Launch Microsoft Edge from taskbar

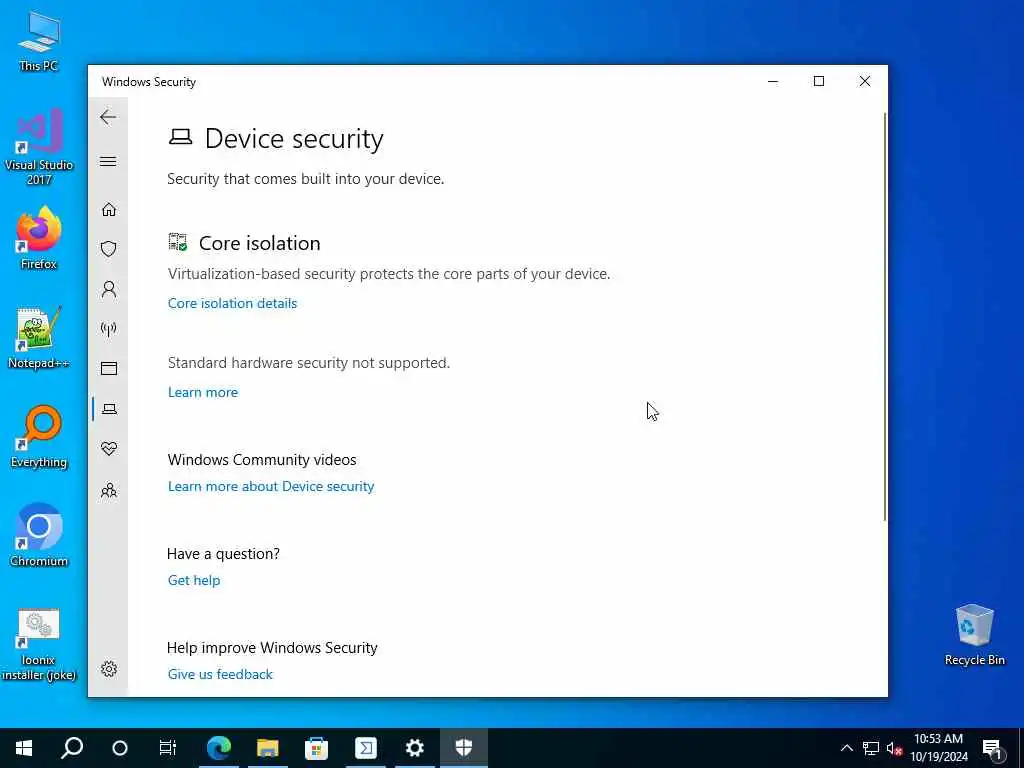click(219, 748)
